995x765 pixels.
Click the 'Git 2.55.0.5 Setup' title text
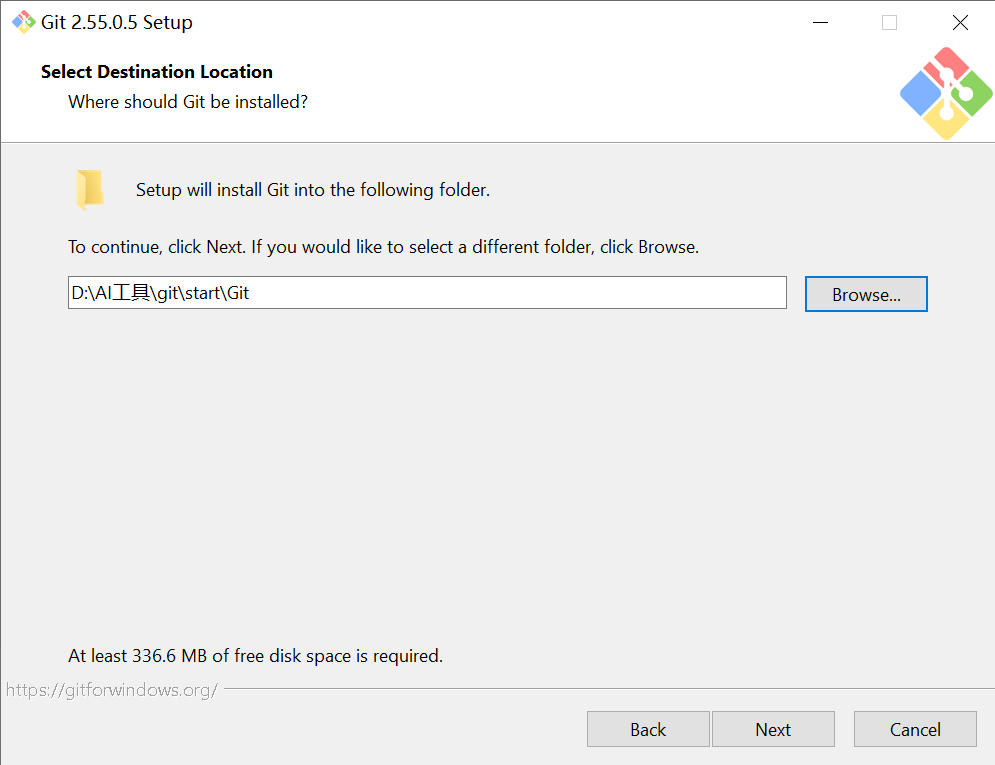[117, 22]
